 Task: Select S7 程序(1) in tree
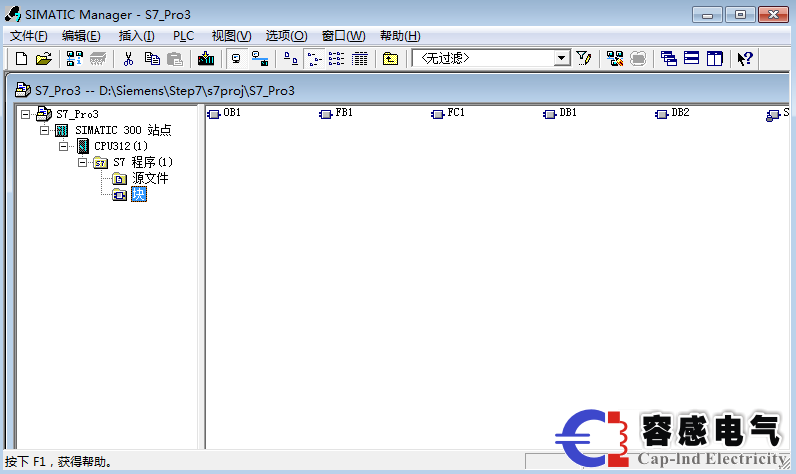point(143,162)
